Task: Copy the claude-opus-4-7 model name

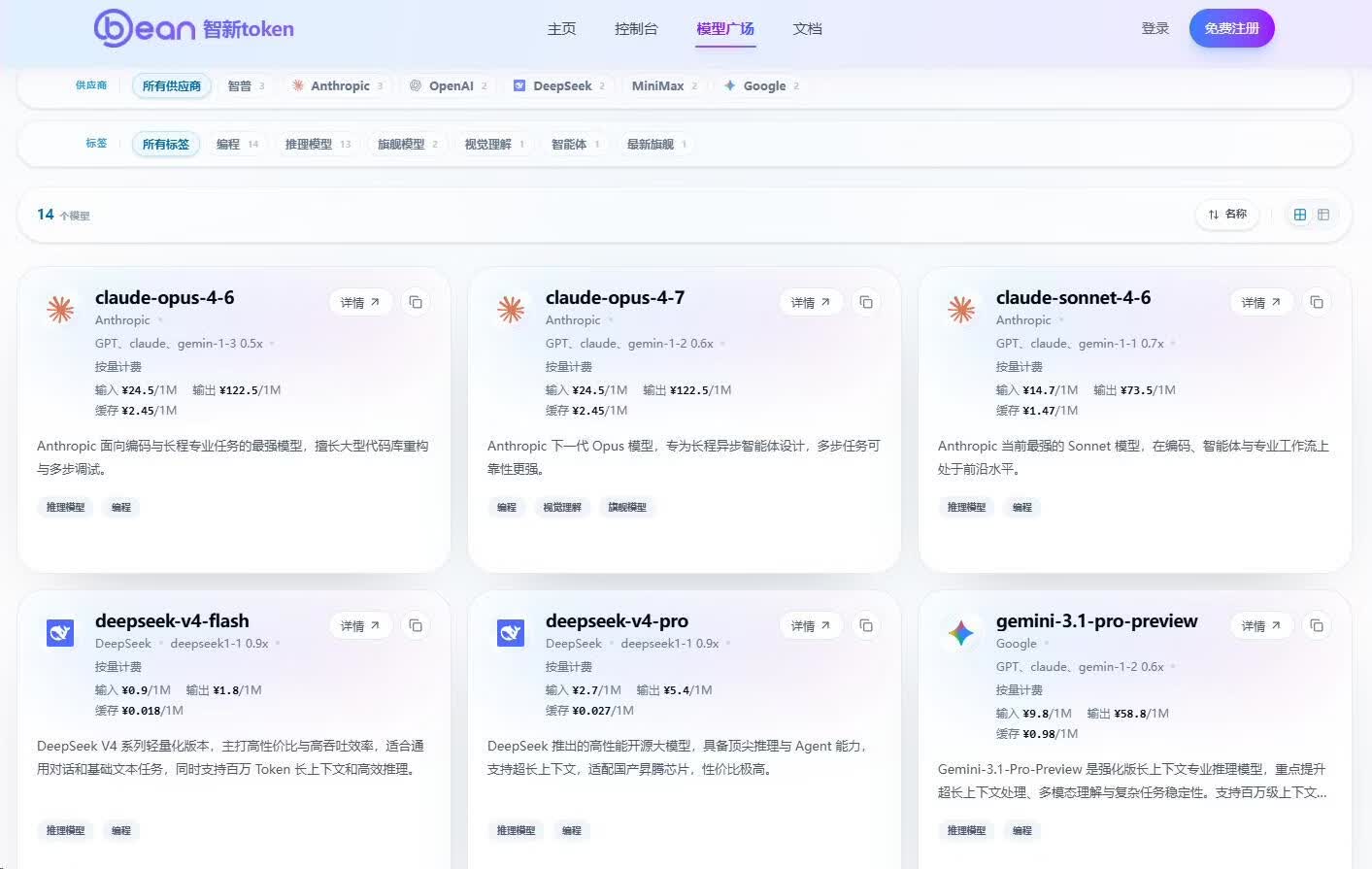Action: [866, 302]
